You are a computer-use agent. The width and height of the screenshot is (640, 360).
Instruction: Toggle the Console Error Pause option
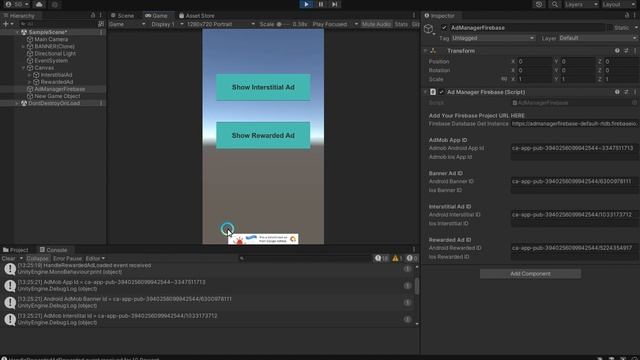click(x=67, y=258)
